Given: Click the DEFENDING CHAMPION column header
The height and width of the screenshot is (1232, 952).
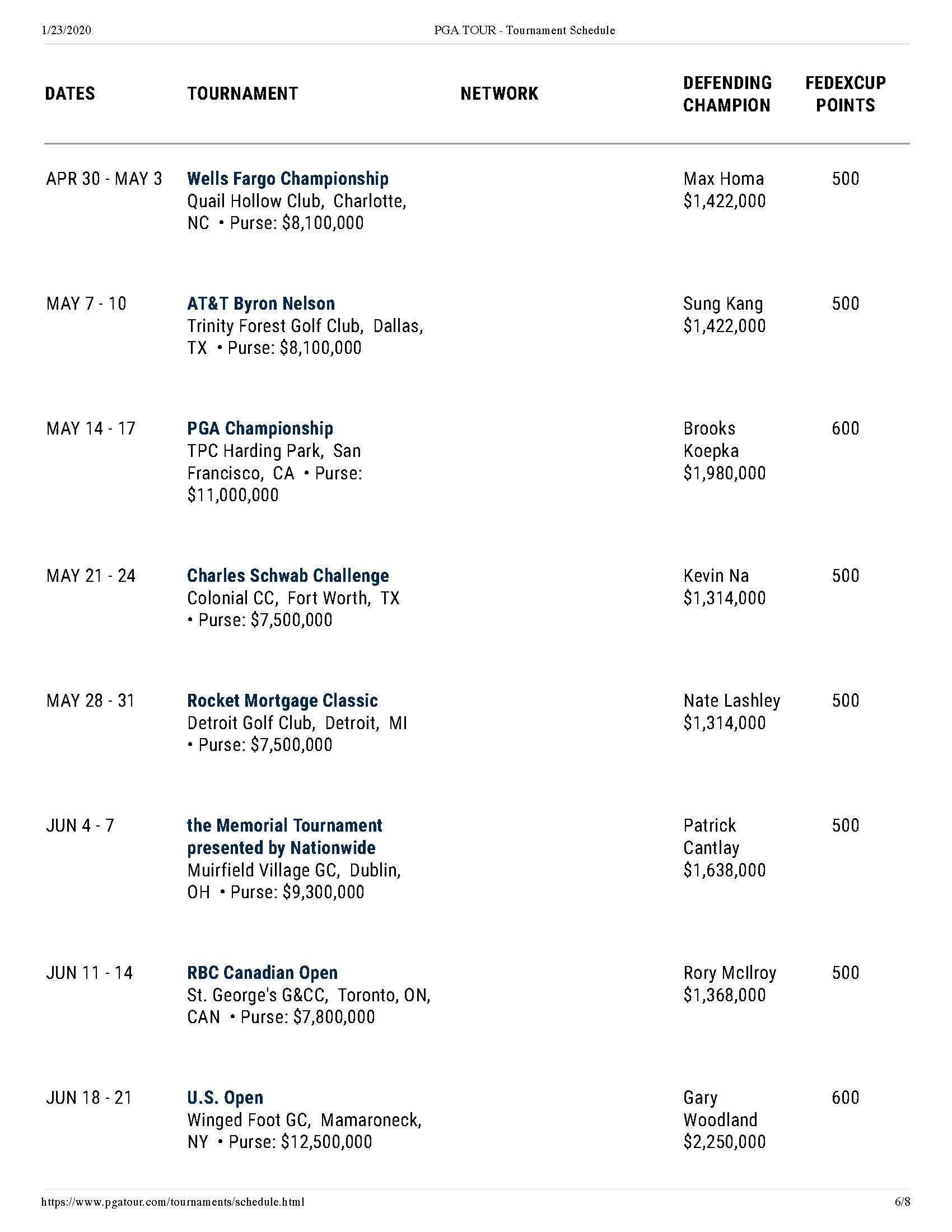Looking at the screenshot, I should click(727, 94).
